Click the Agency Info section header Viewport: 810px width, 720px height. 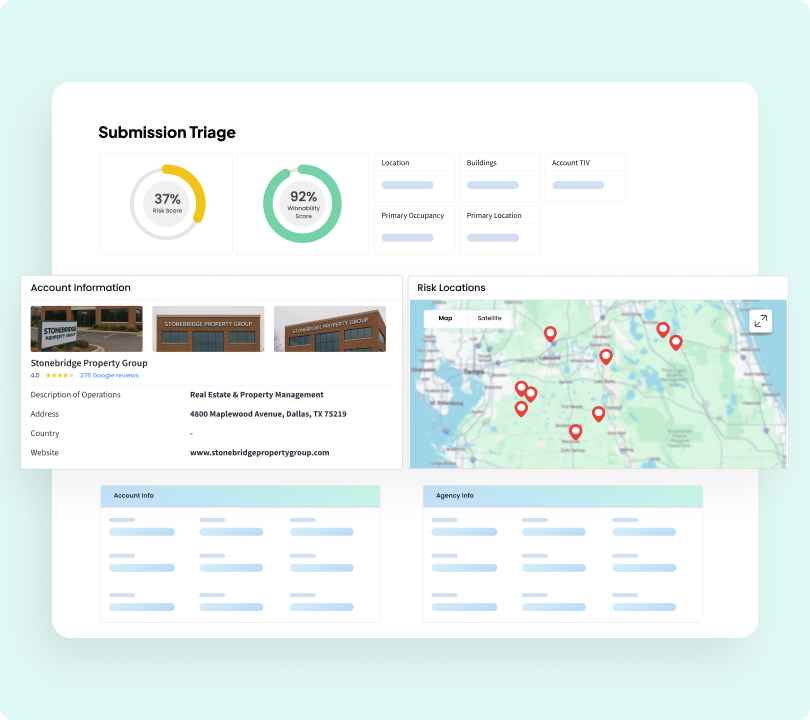point(562,496)
